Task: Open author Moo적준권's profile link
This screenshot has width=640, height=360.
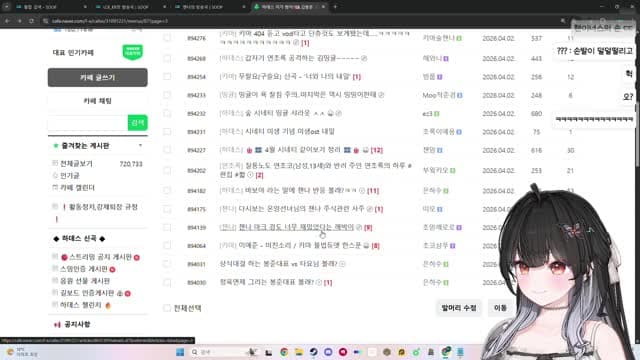Action: [439, 95]
